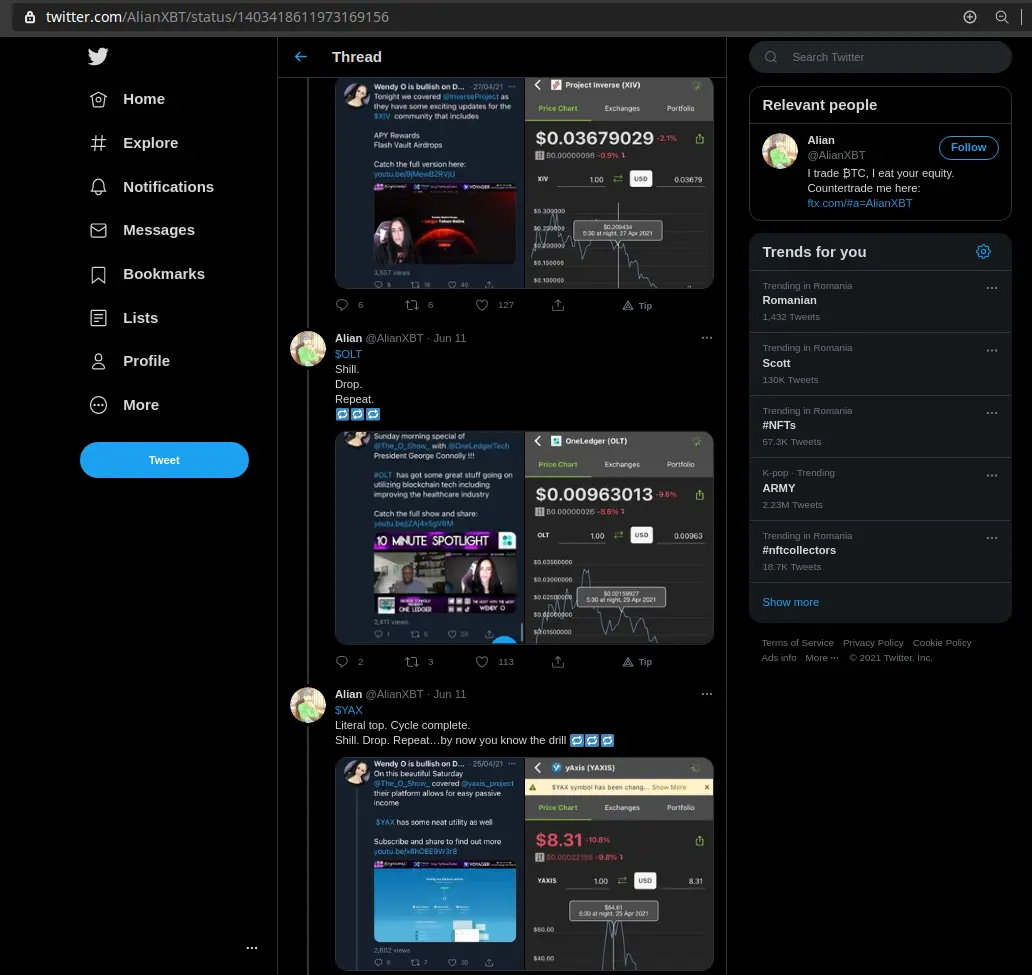Retweet the XIV tweet with 6 retweets
Screen dimensions: 1032x975
(412, 305)
